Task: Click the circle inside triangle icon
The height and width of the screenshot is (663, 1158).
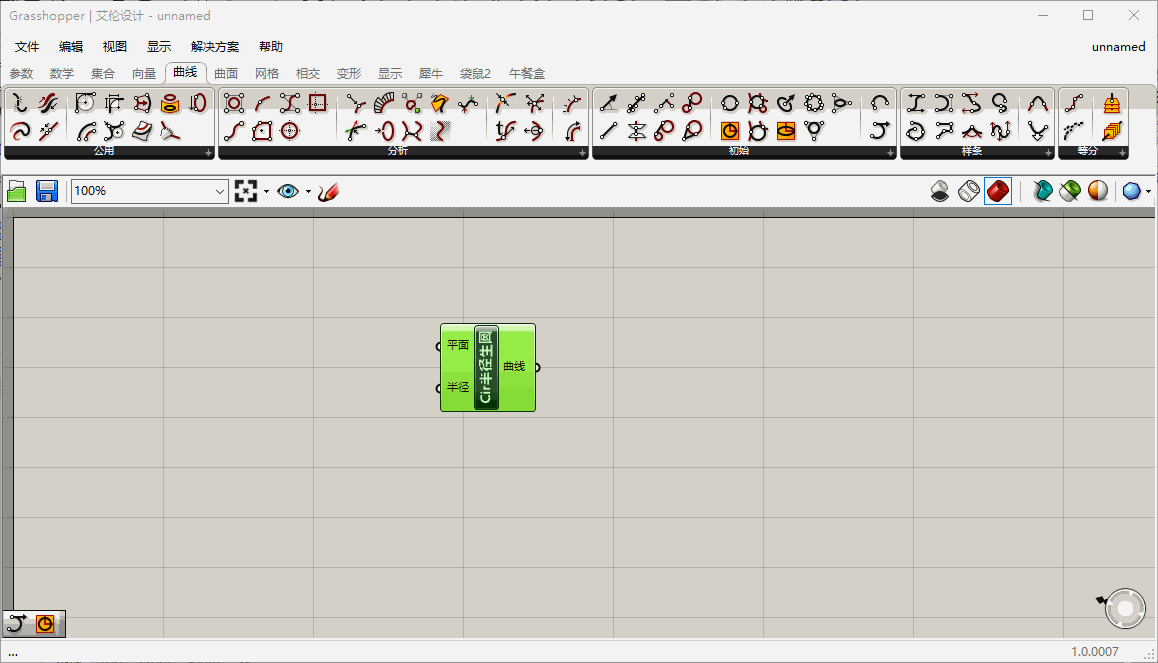Action: pos(814,131)
